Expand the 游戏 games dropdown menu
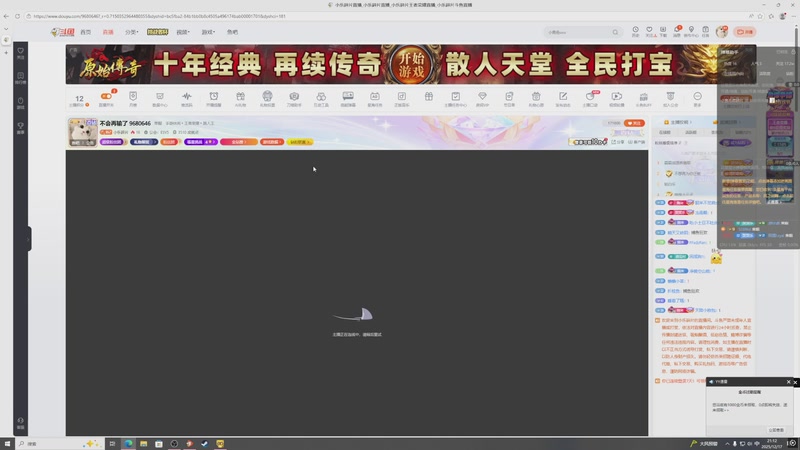 [208, 32]
